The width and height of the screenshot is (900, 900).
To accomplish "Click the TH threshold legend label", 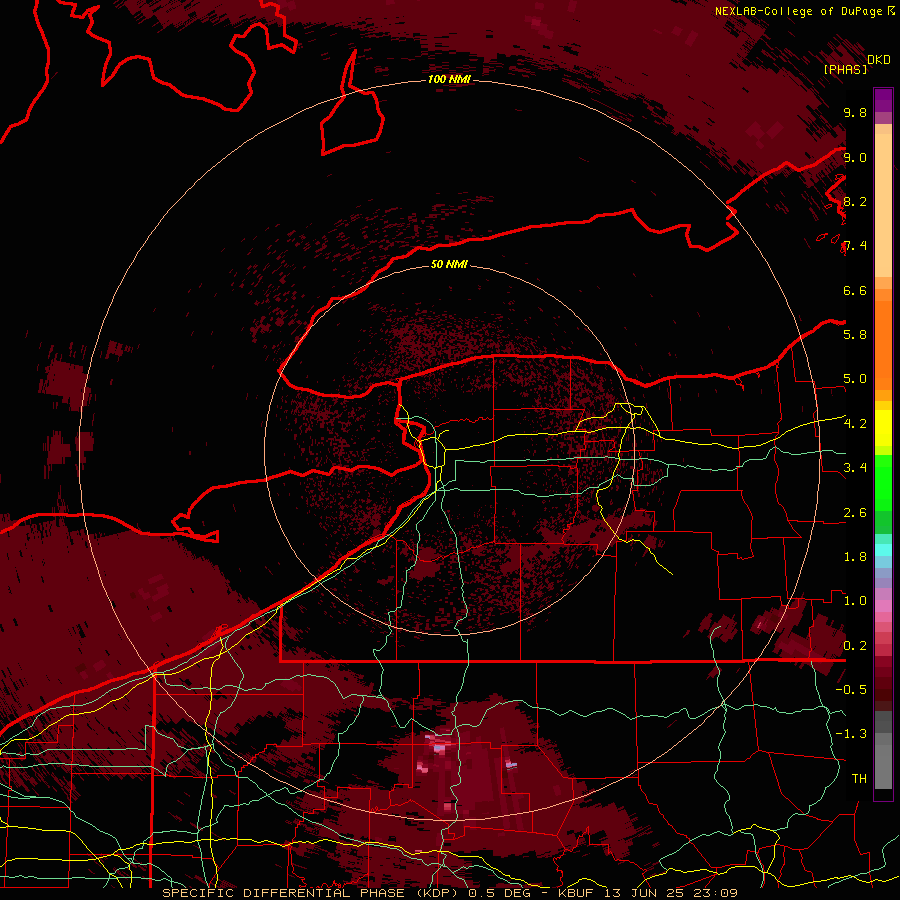I will click(x=859, y=779).
